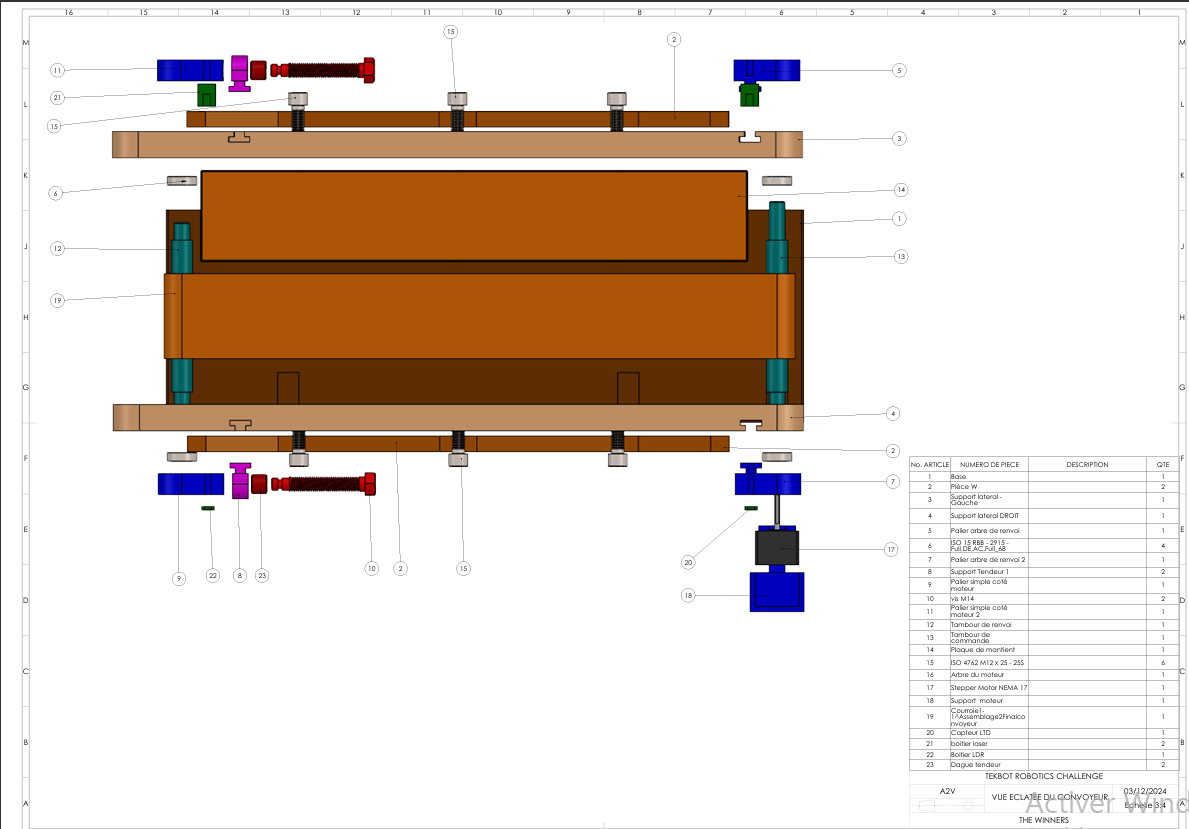Viewport: 1189px width, 829px height.
Task: Click the balloon numbered 5
Action: (x=899, y=71)
